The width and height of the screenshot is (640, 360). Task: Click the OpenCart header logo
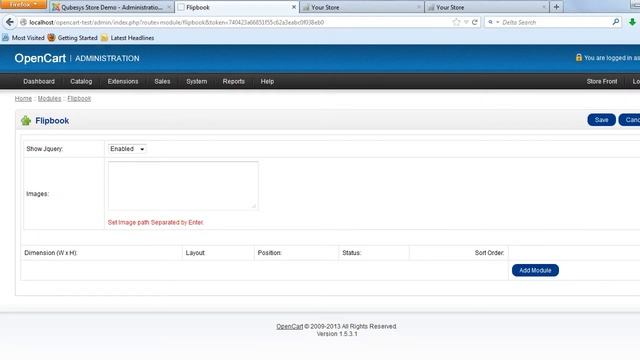tap(40, 58)
